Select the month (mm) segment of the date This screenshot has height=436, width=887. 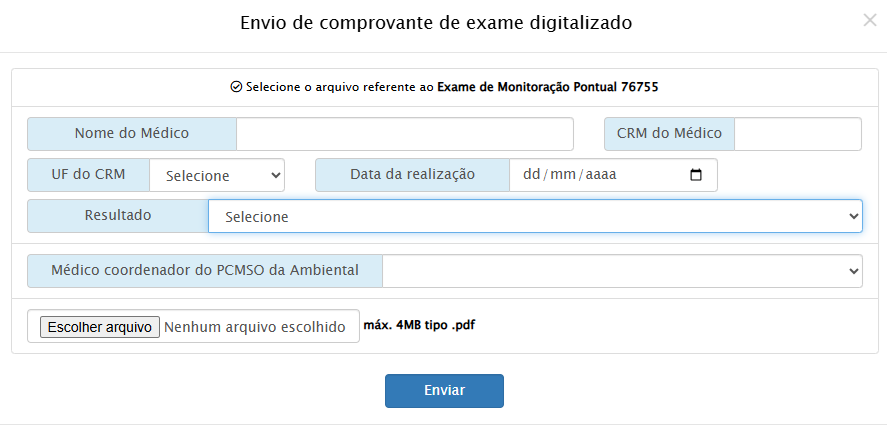(563, 175)
